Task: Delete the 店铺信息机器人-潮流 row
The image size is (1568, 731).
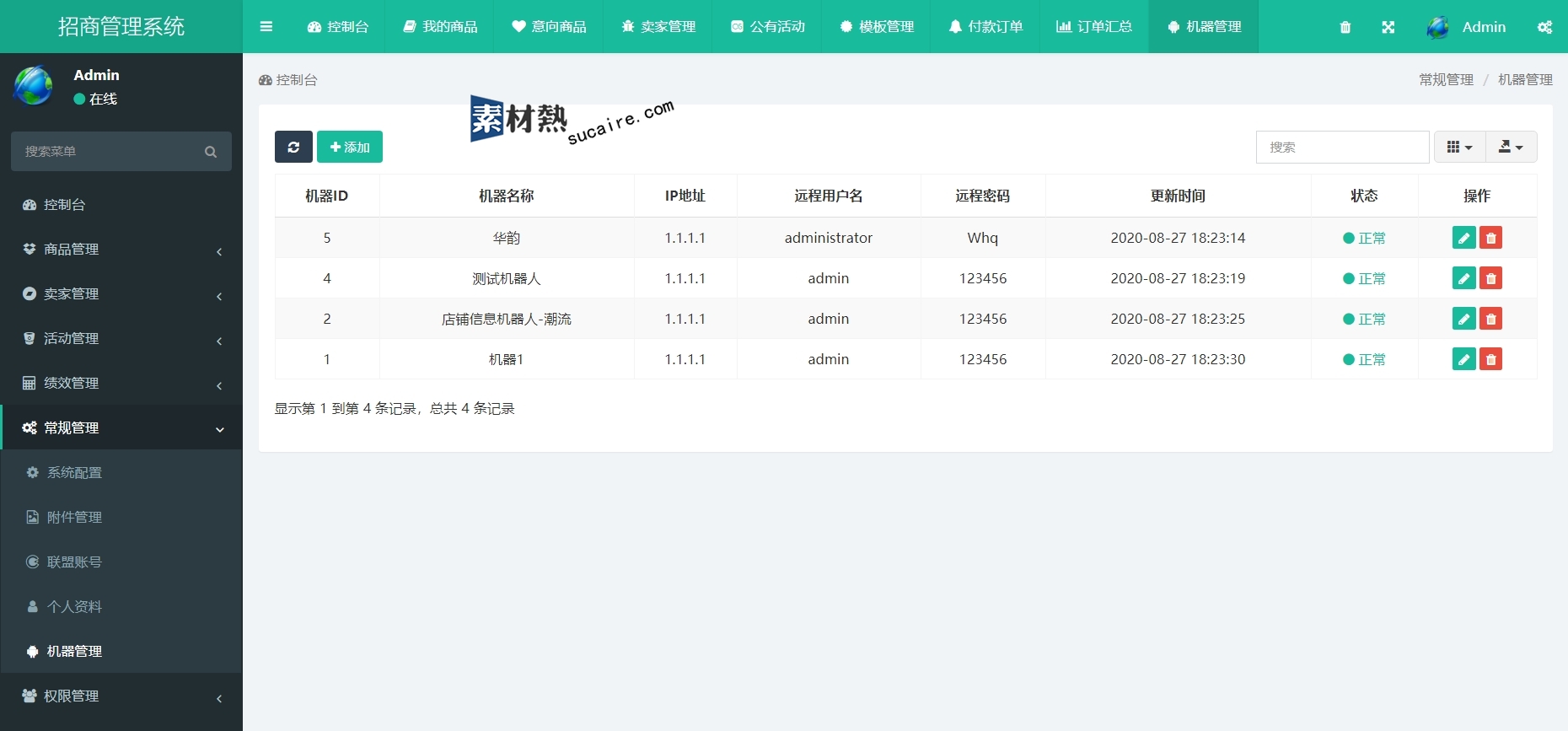Action: point(1490,319)
